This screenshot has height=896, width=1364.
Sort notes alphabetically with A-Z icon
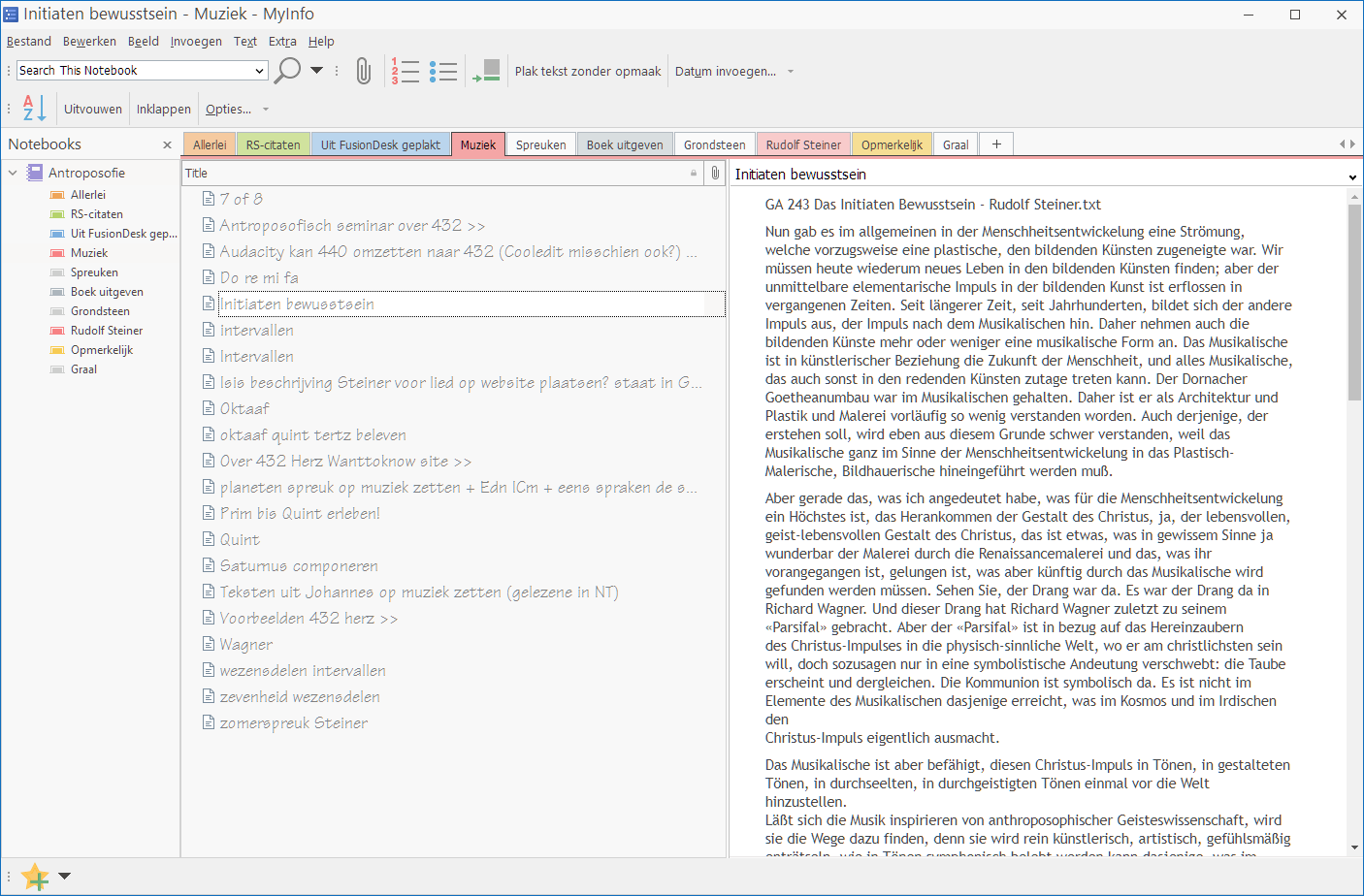click(34, 109)
